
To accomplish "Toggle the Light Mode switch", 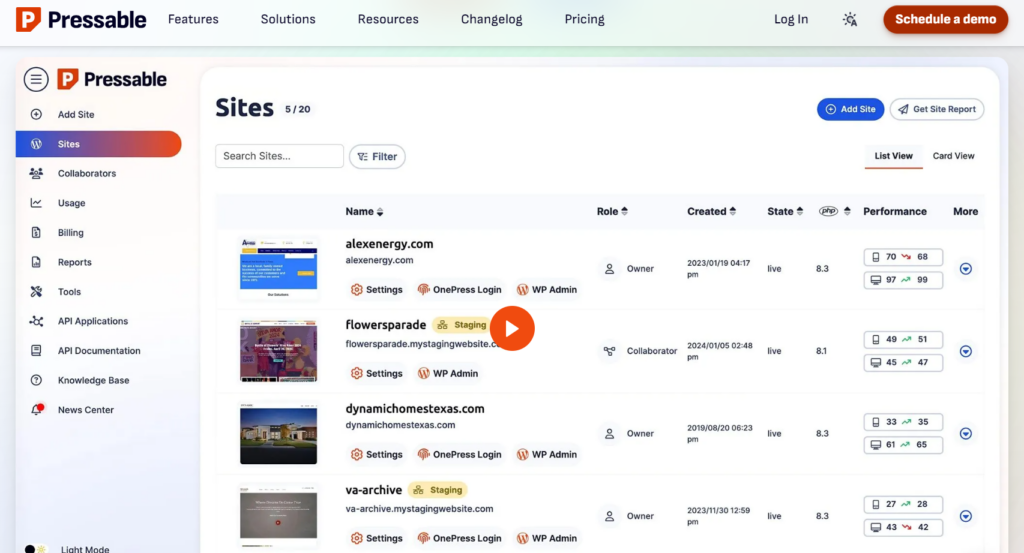I will tap(35, 549).
